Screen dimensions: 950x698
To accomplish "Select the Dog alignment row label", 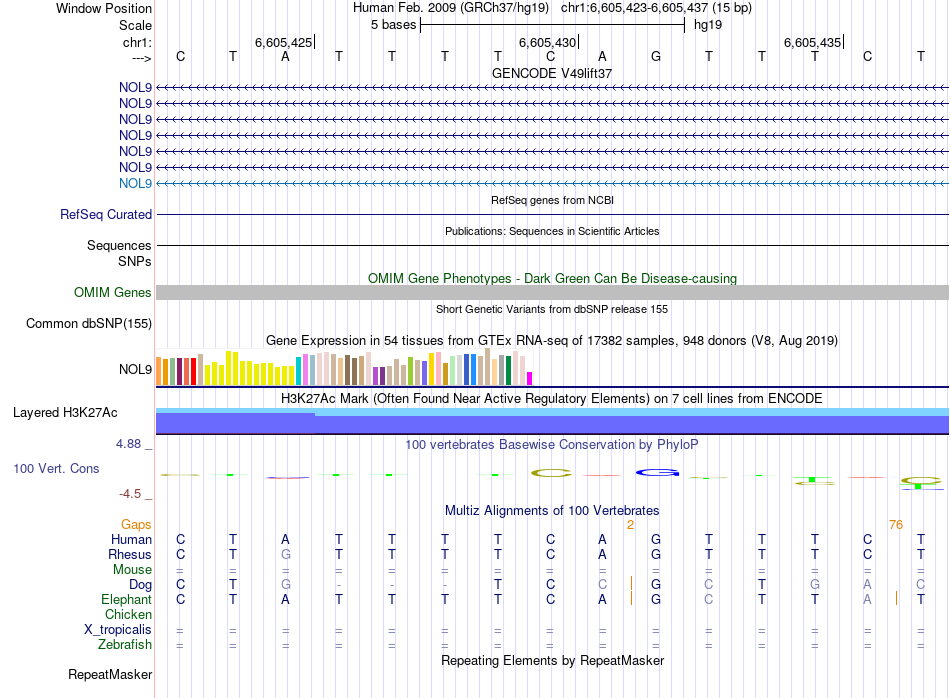I will [x=141, y=585].
